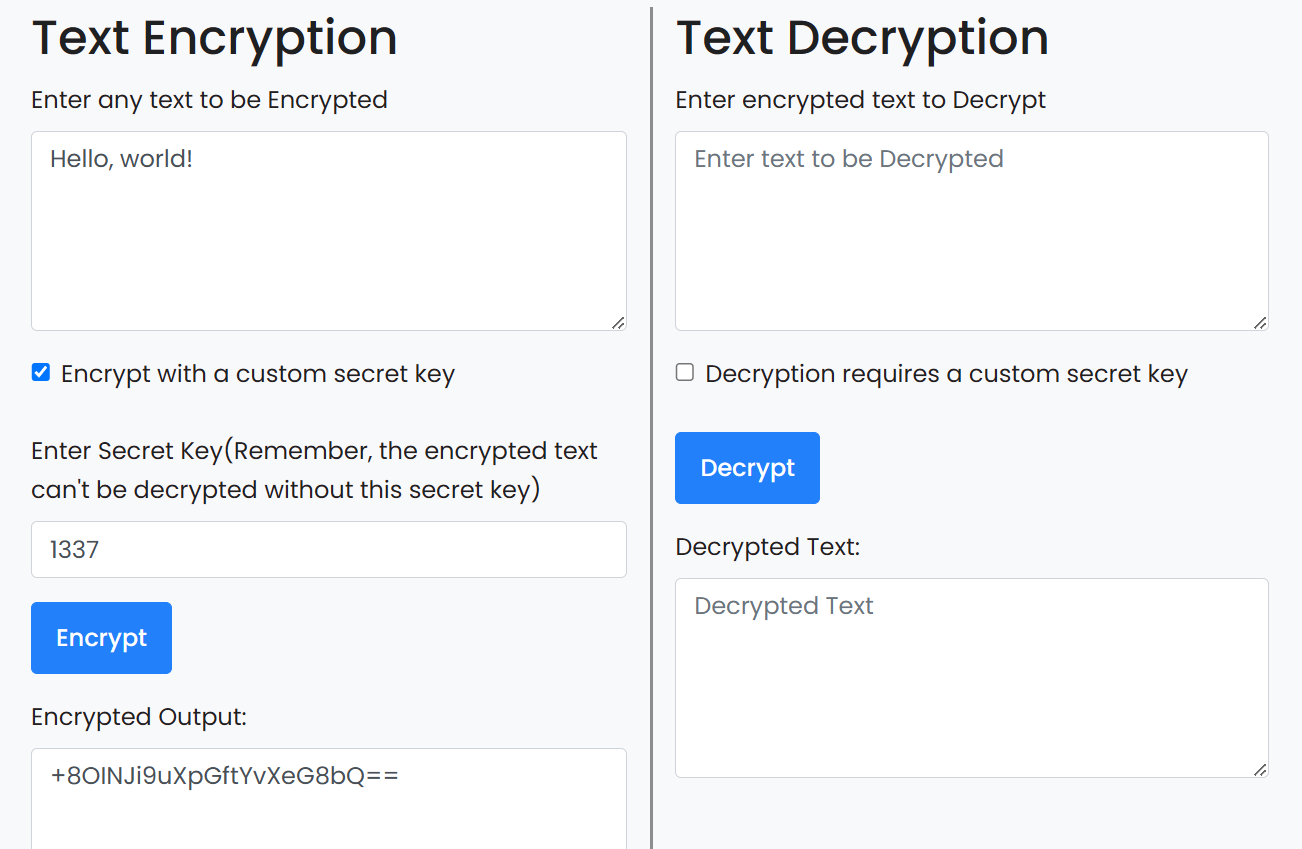Enable Decryption requires a custom secret key
Screen dimensions: 1302x849
(x=685, y=373)
